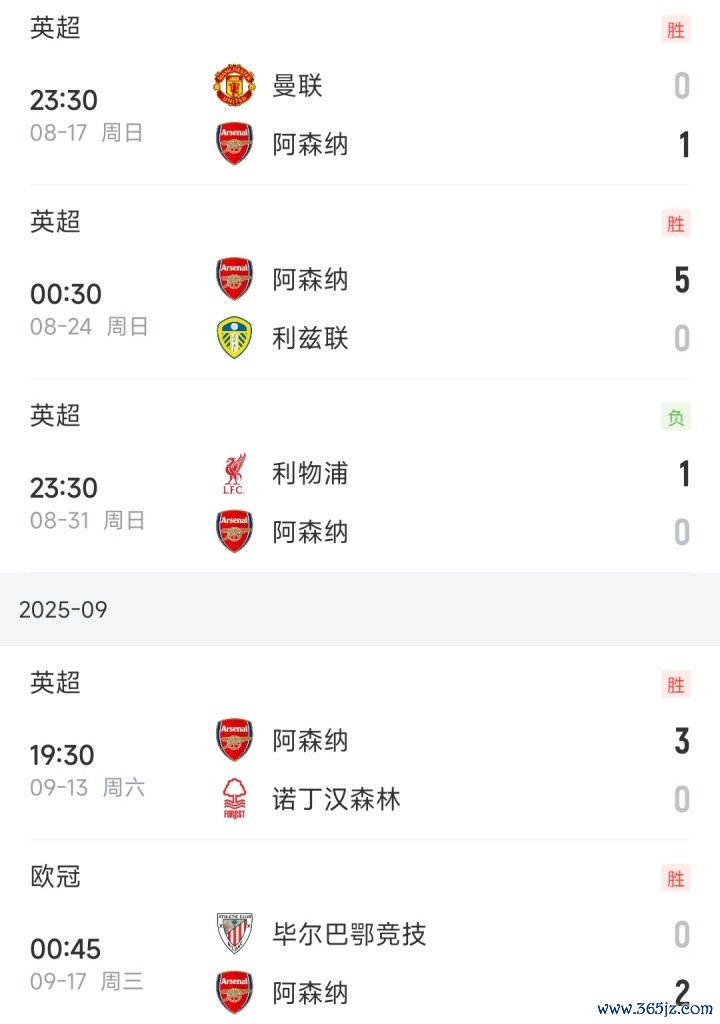Select the Liverpool LFC crest
Viewport: 720px width, 1024px height.
pyautogui.click(x=235, y=473)
